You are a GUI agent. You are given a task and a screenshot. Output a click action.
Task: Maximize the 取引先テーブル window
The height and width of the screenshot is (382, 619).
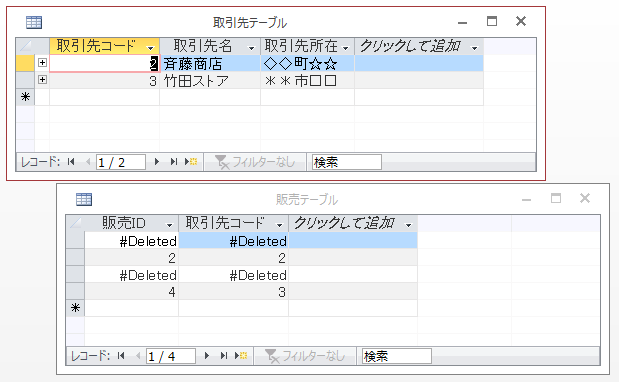coord(492,21)
